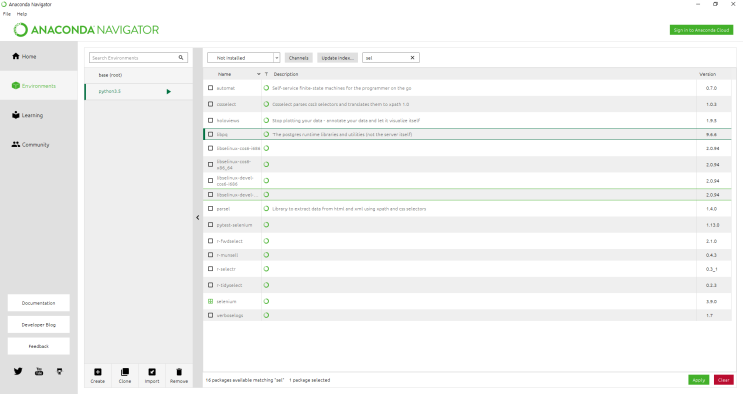743x394 pixels.
Task: Click the Version column header
Action: point(707,74)
